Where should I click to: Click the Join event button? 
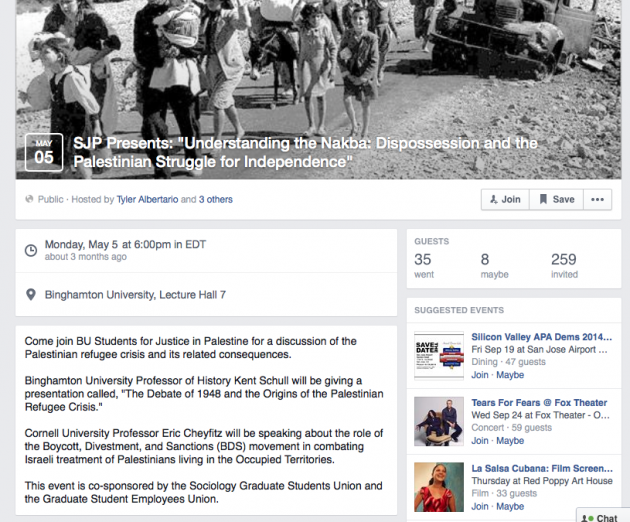(x=505, y=199)
